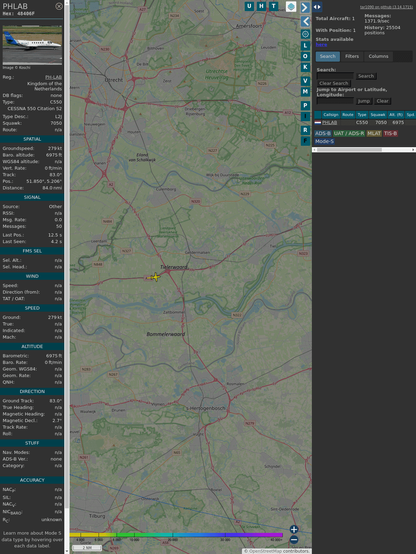The image size is (416, 554).
Task: Click the 6975 altitude cell in table
Action: click(398, 123)
